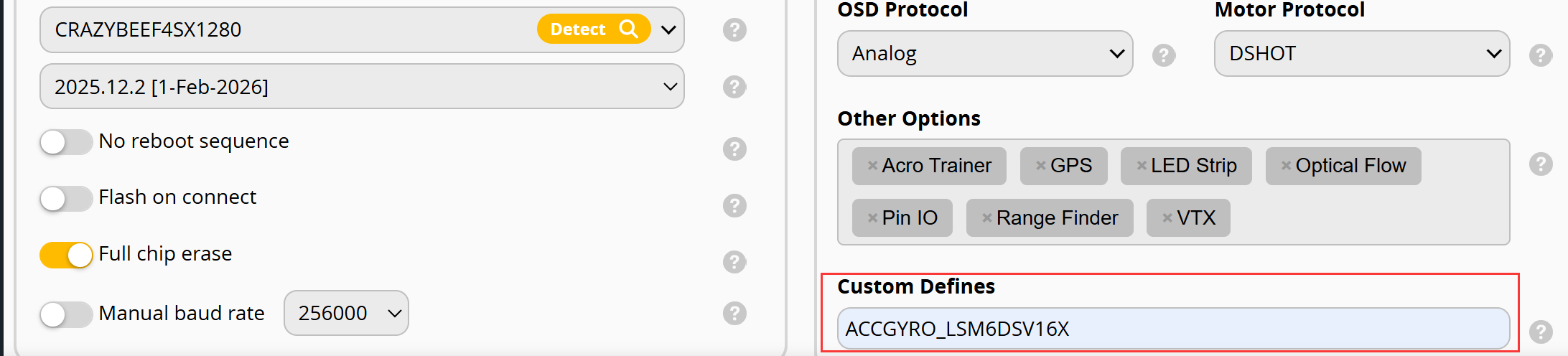Expand the OSD Protocol Analog dropdown

tap(984, 54)
